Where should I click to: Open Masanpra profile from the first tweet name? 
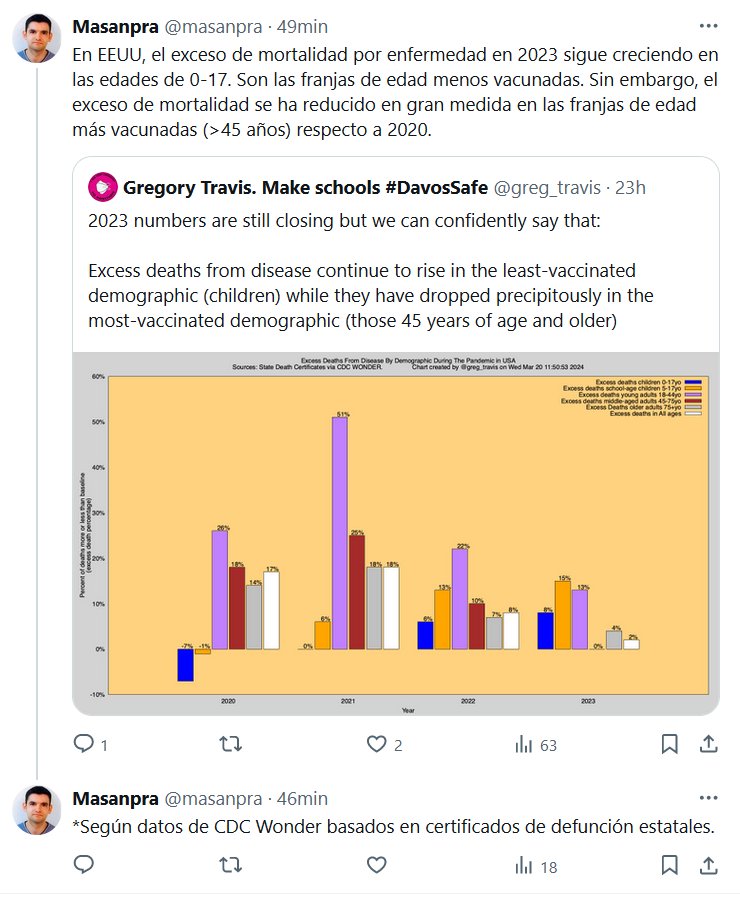pos(114,26)
